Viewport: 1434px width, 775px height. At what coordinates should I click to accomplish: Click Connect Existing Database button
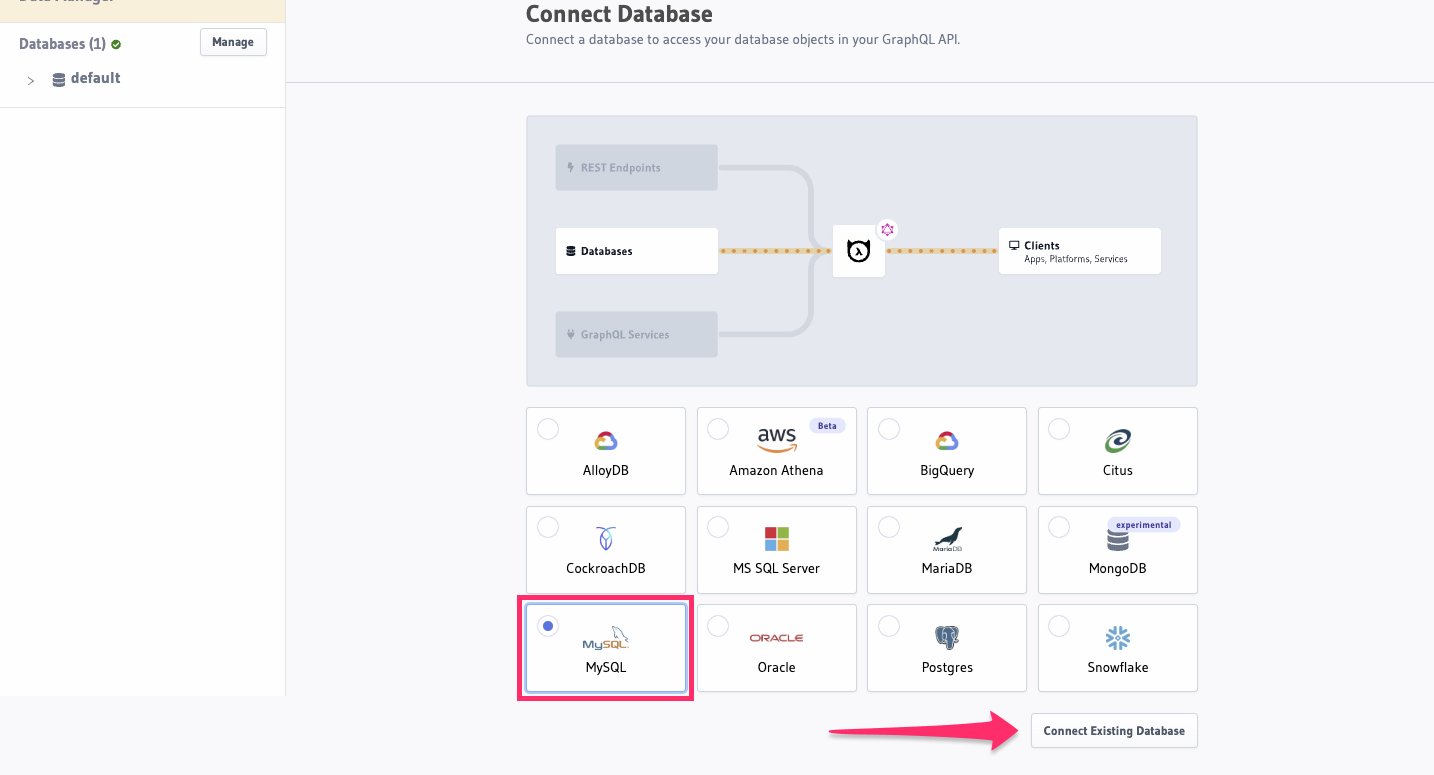pos(1114,731)
